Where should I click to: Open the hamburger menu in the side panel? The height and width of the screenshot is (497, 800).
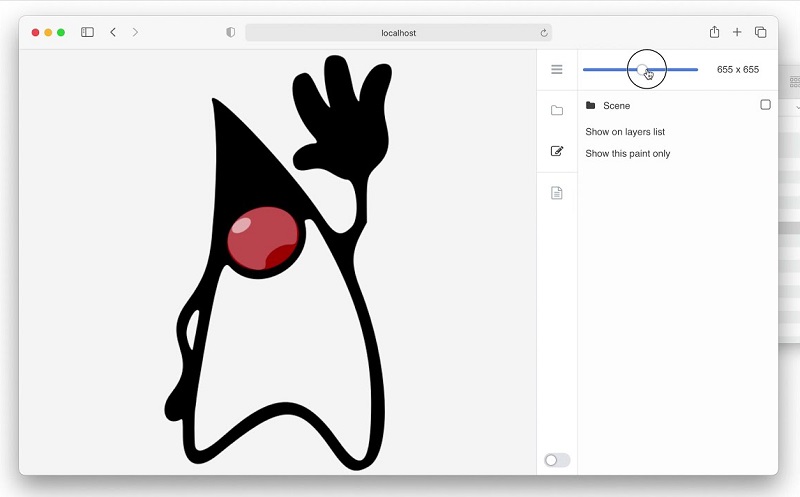[x=557, y=70]
